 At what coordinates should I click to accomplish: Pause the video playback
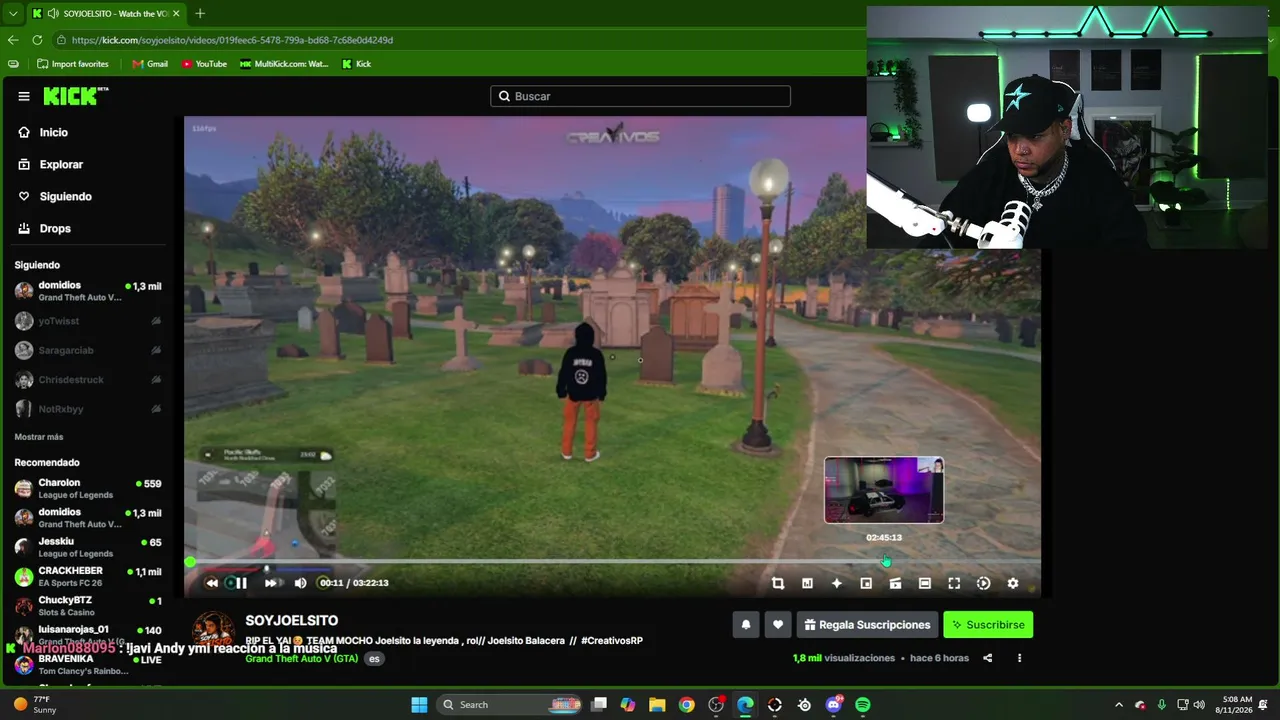241,583
